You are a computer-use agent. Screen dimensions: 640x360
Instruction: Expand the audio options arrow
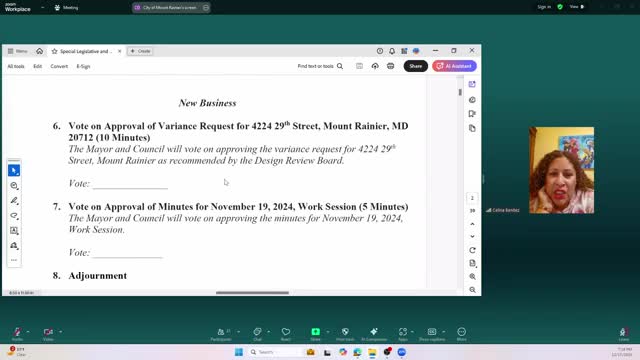(x=28, y=332)
